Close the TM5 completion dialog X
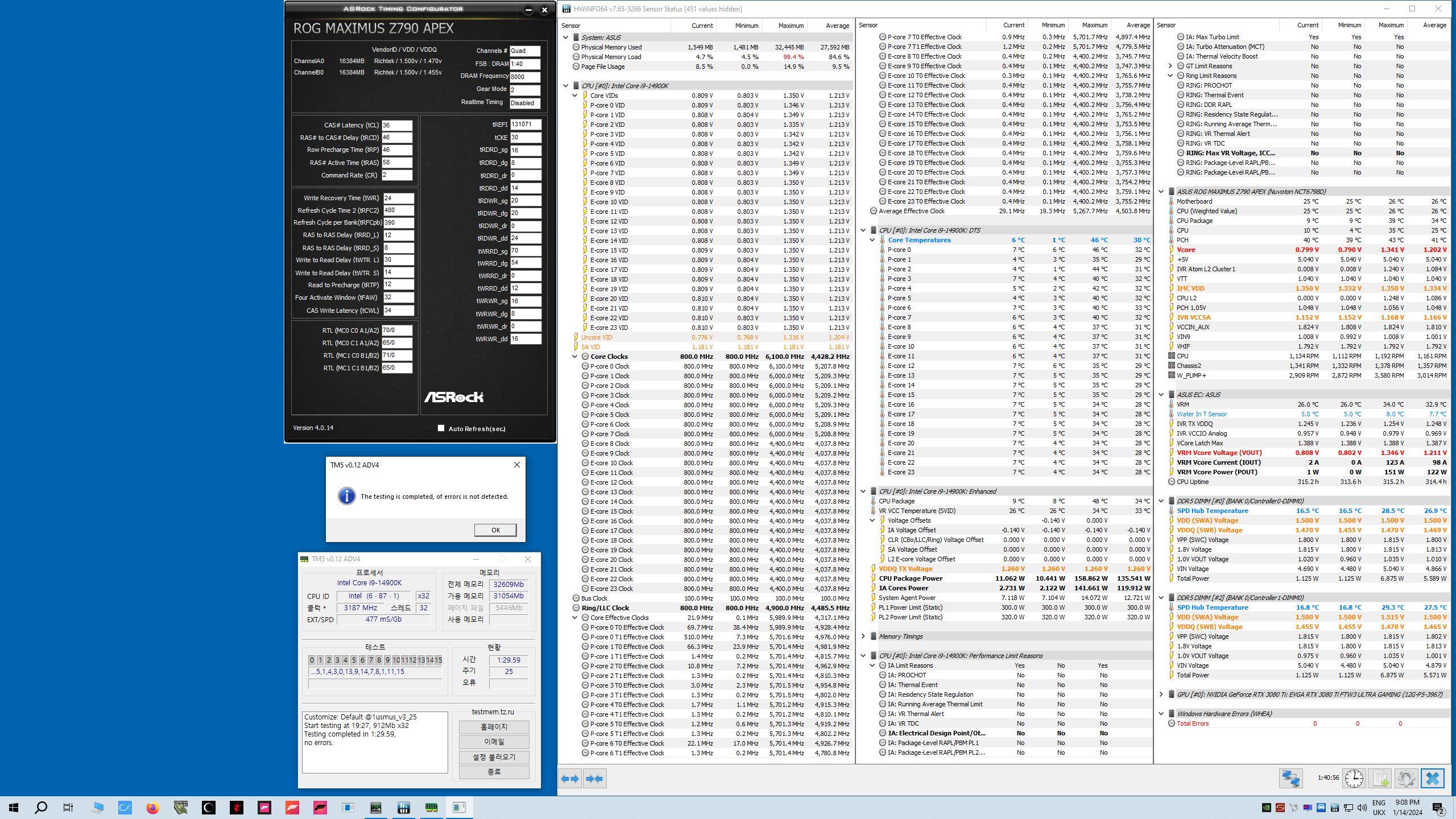This screenshot has width=1456, height=819. click(516, 465)
